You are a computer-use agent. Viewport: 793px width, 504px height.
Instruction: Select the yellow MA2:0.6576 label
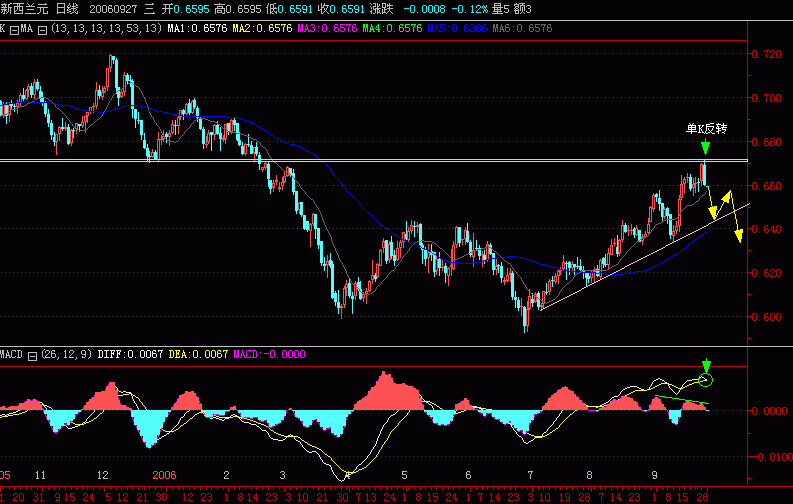pyautogui.click(x=262, y=29)
